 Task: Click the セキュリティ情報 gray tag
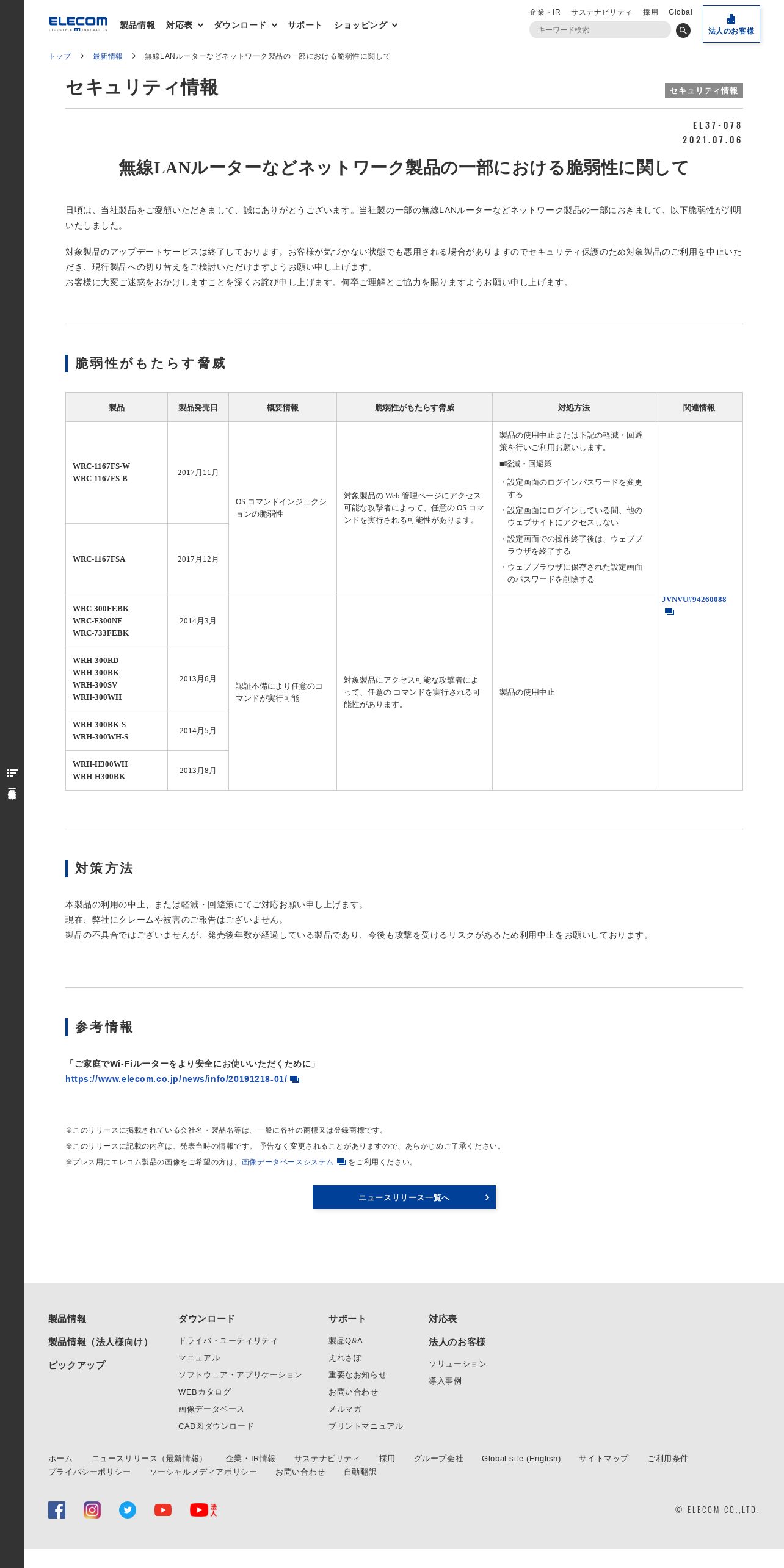click(704, 90)
